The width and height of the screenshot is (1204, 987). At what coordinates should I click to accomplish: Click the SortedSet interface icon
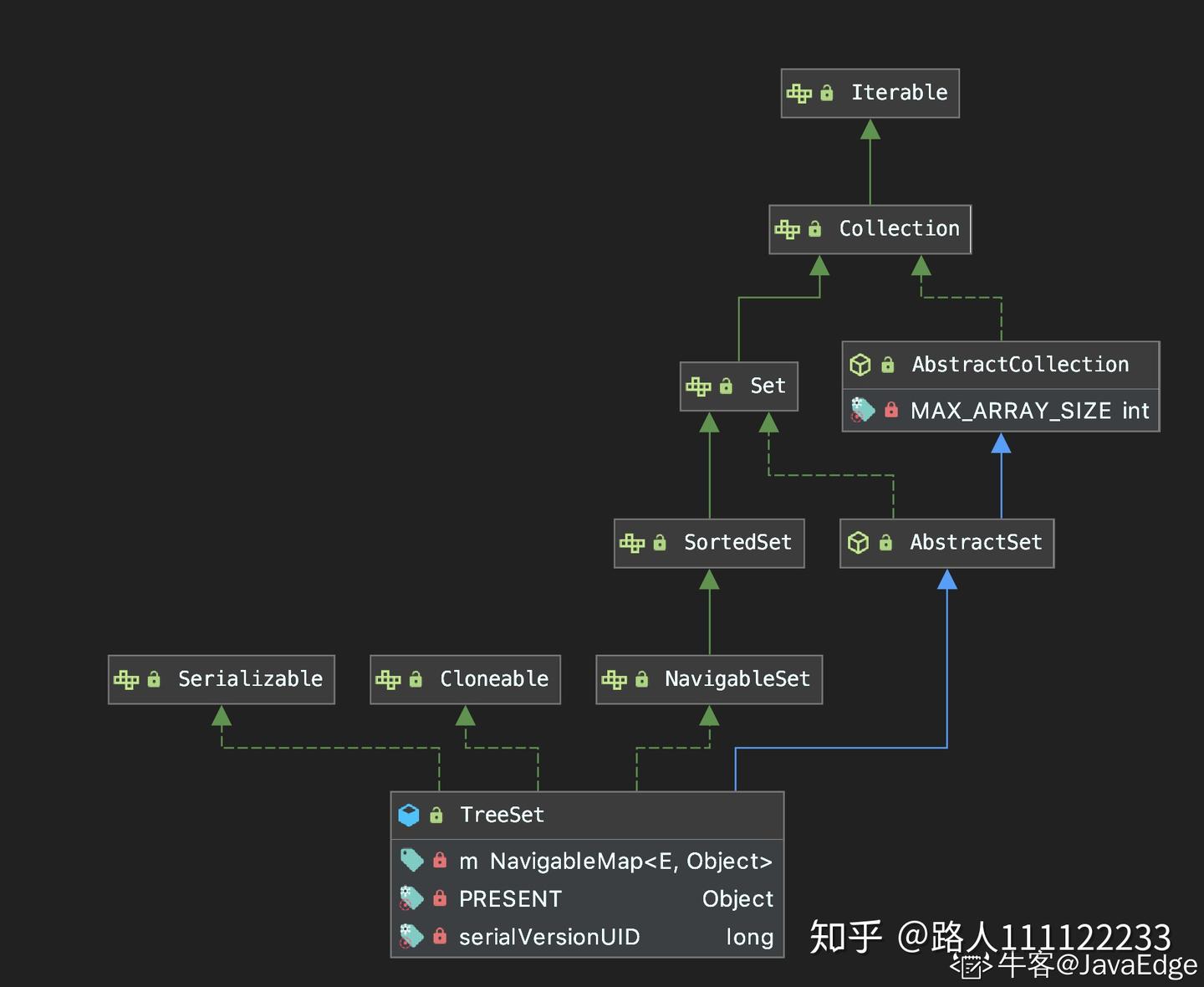coord(632,544)
